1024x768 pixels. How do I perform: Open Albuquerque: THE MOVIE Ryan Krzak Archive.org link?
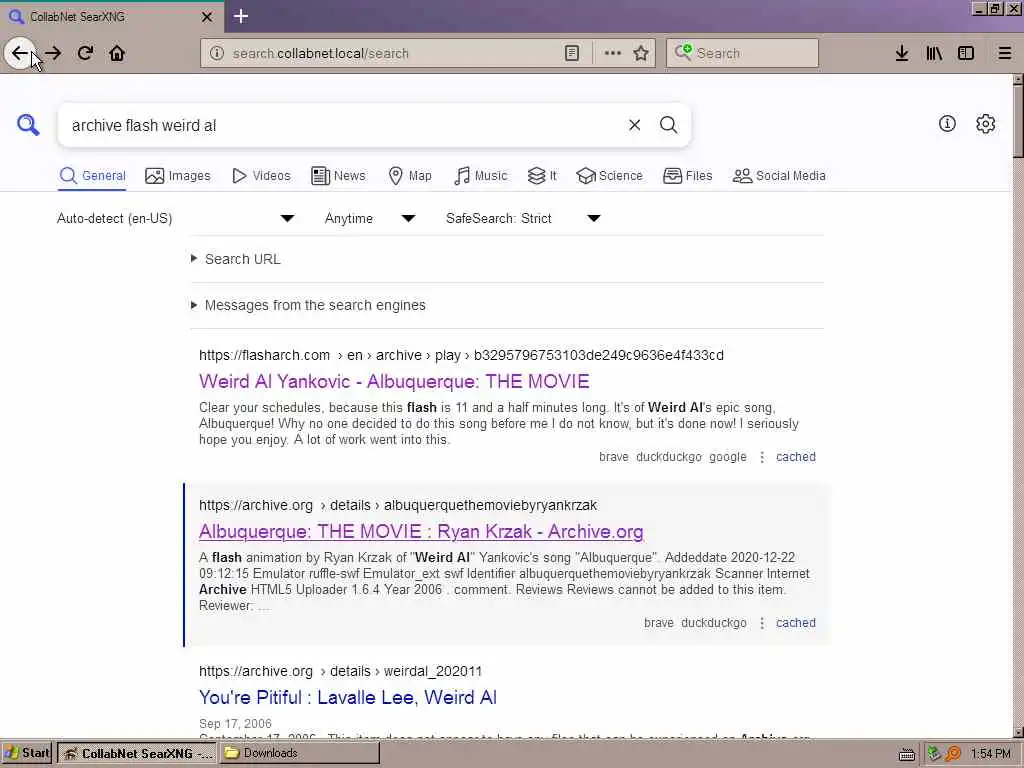click(x=421, y=532)
